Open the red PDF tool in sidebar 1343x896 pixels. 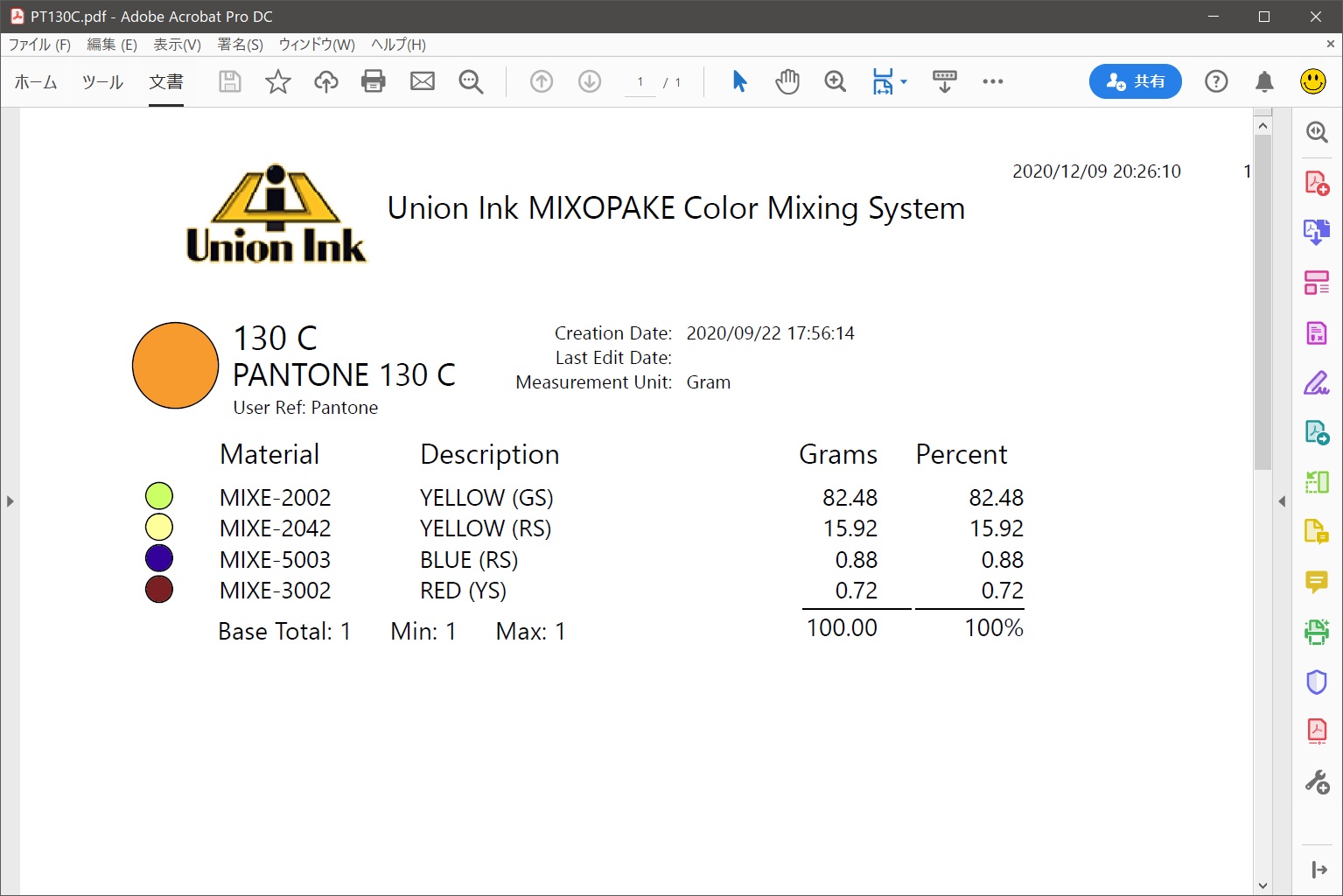[1317, 731]
